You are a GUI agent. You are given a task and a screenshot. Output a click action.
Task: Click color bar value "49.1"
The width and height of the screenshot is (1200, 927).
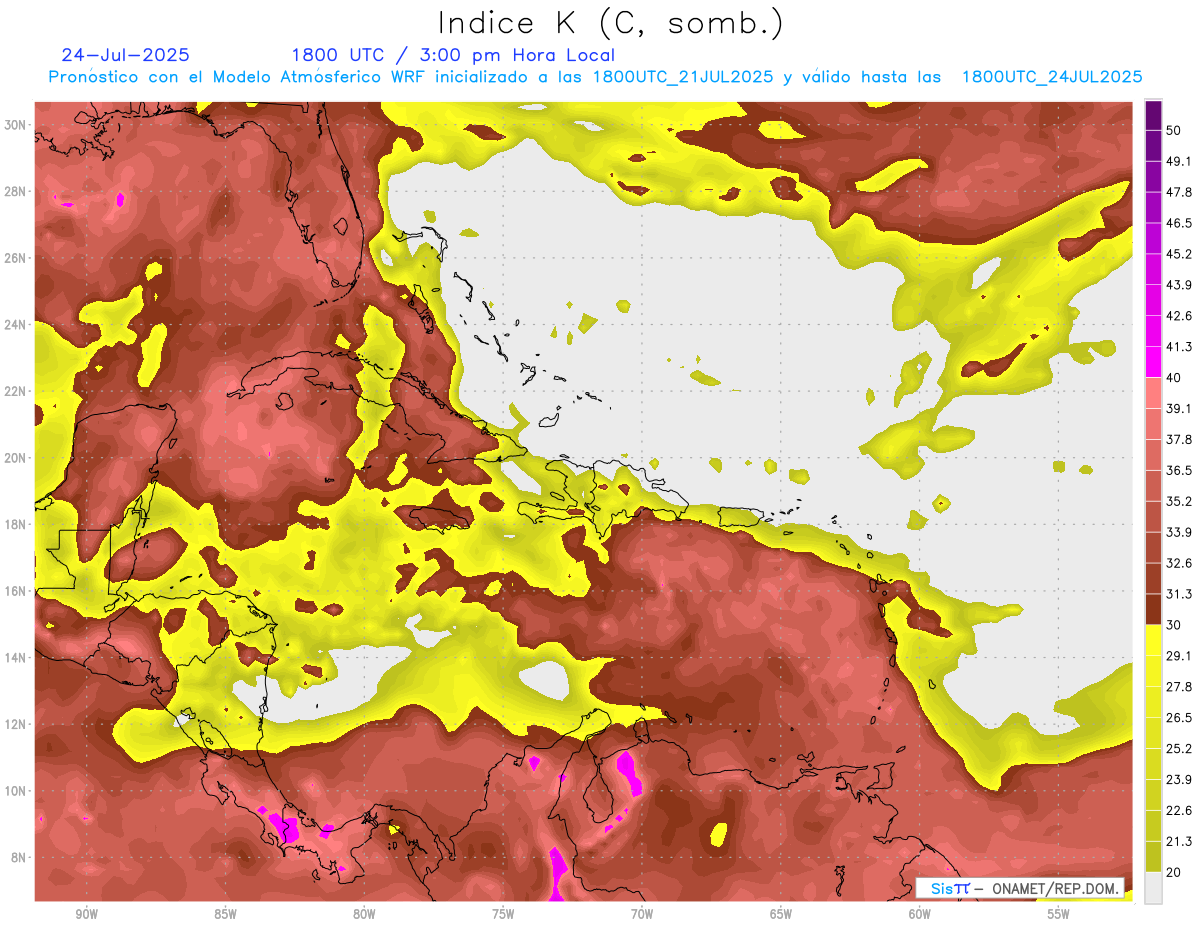click(1178, 161)
